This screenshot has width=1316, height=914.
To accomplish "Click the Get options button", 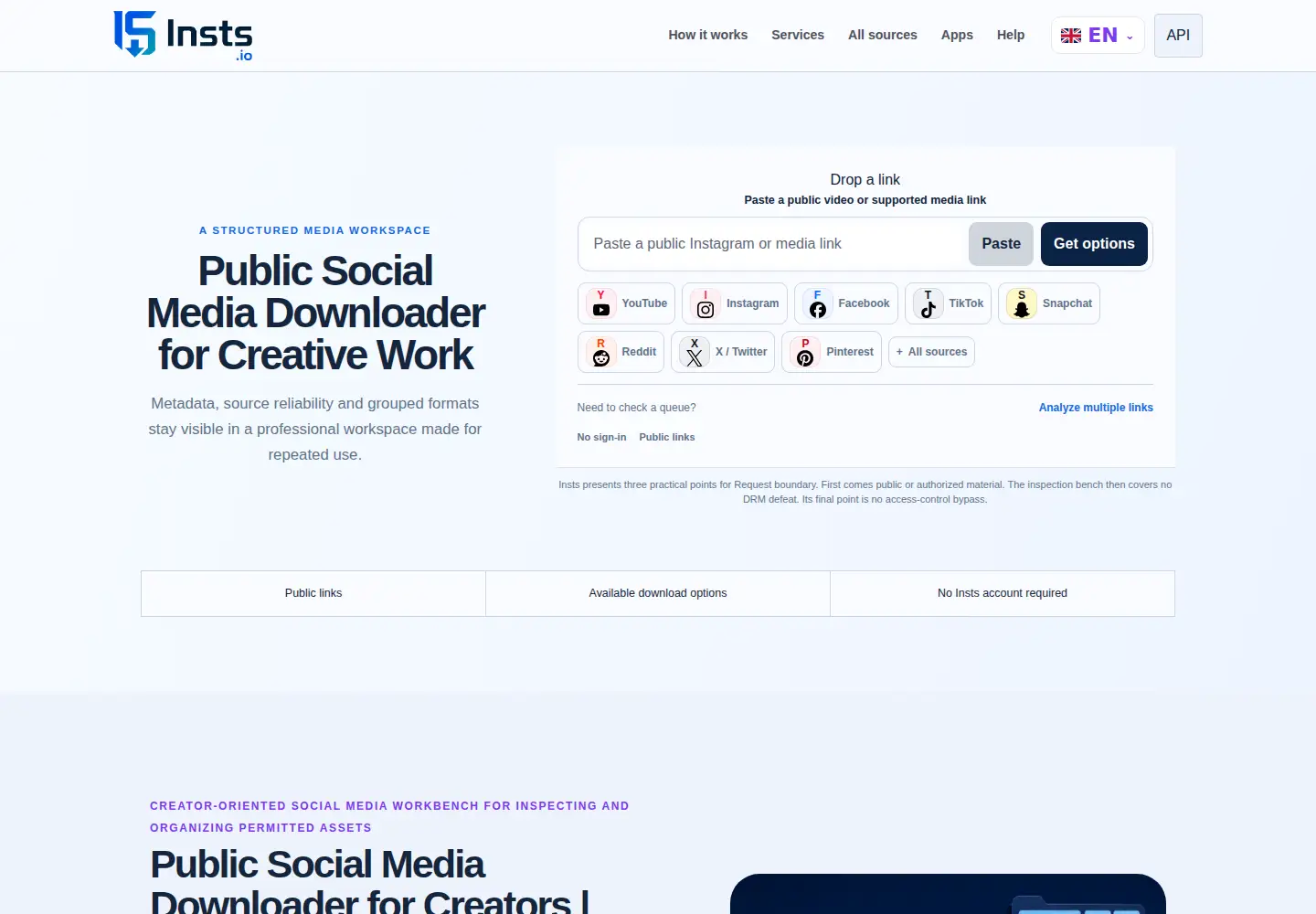I will click(1094, 244).
